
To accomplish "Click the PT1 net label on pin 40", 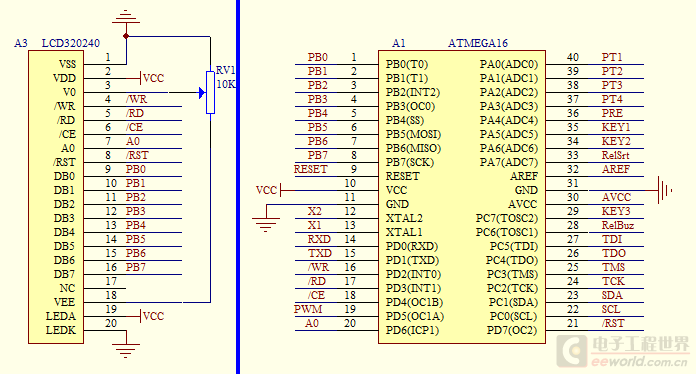I will point(612,57).
